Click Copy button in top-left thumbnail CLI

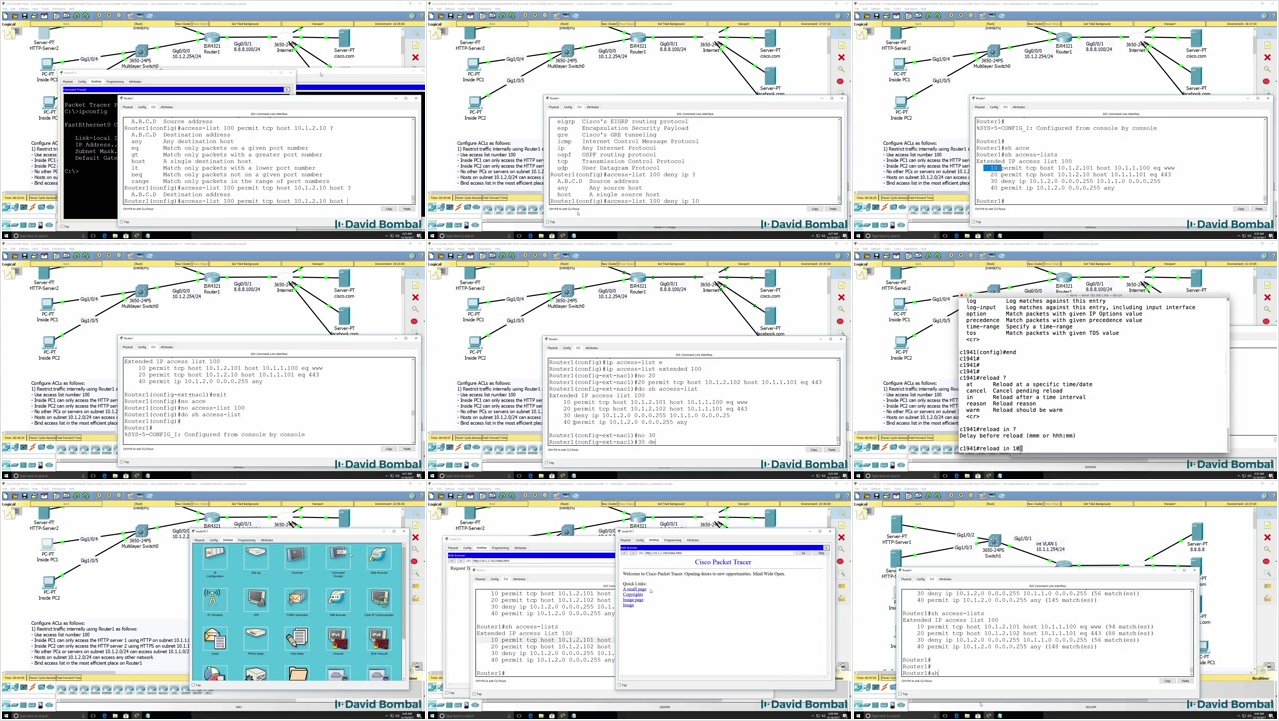[389, 209]
